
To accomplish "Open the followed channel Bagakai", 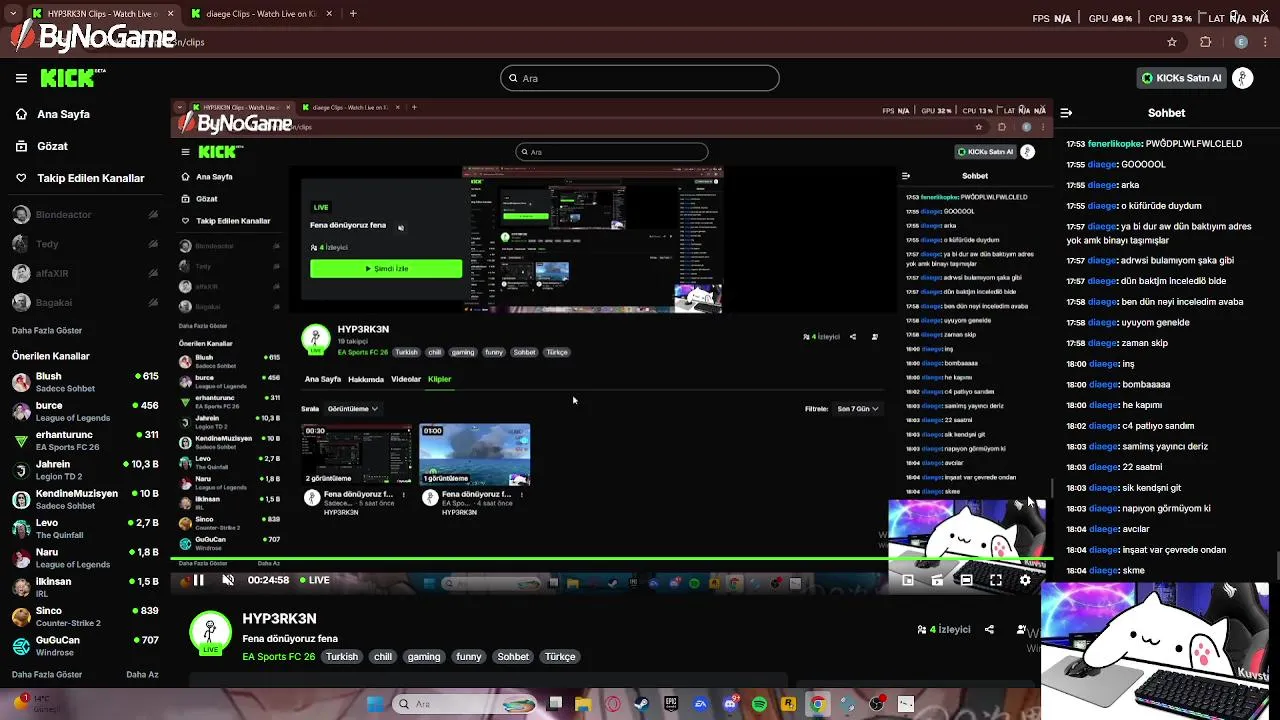I will click(85, 302).
